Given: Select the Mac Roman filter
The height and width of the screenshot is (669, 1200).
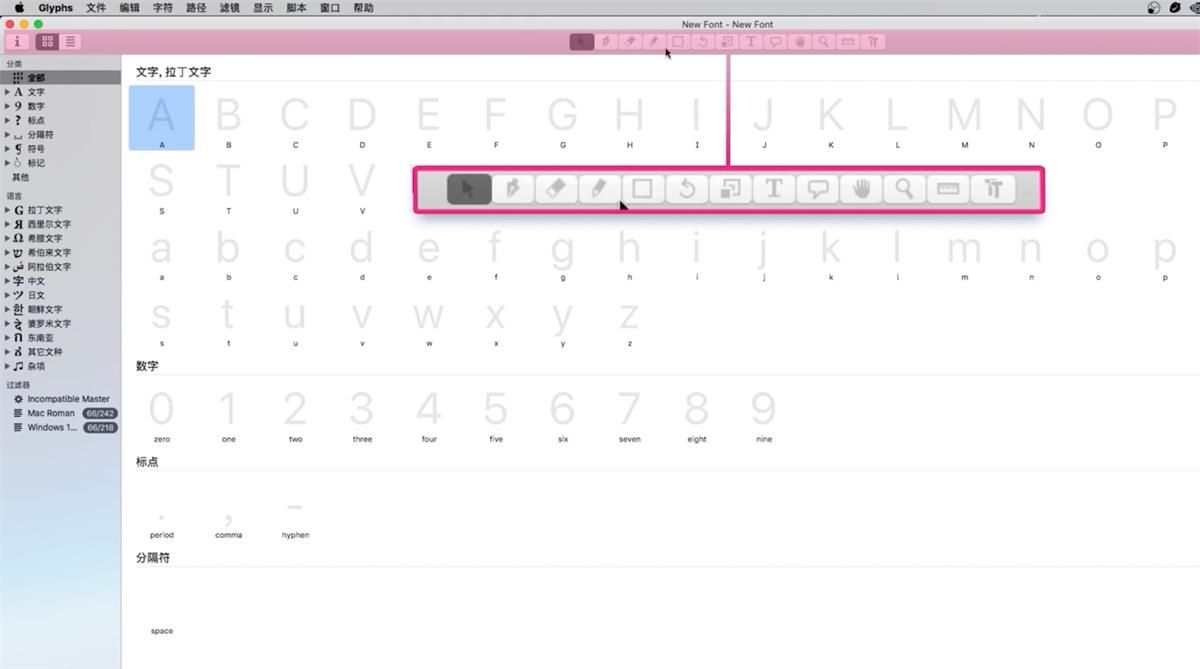Looking at the screenshot, I should [50, 413].
